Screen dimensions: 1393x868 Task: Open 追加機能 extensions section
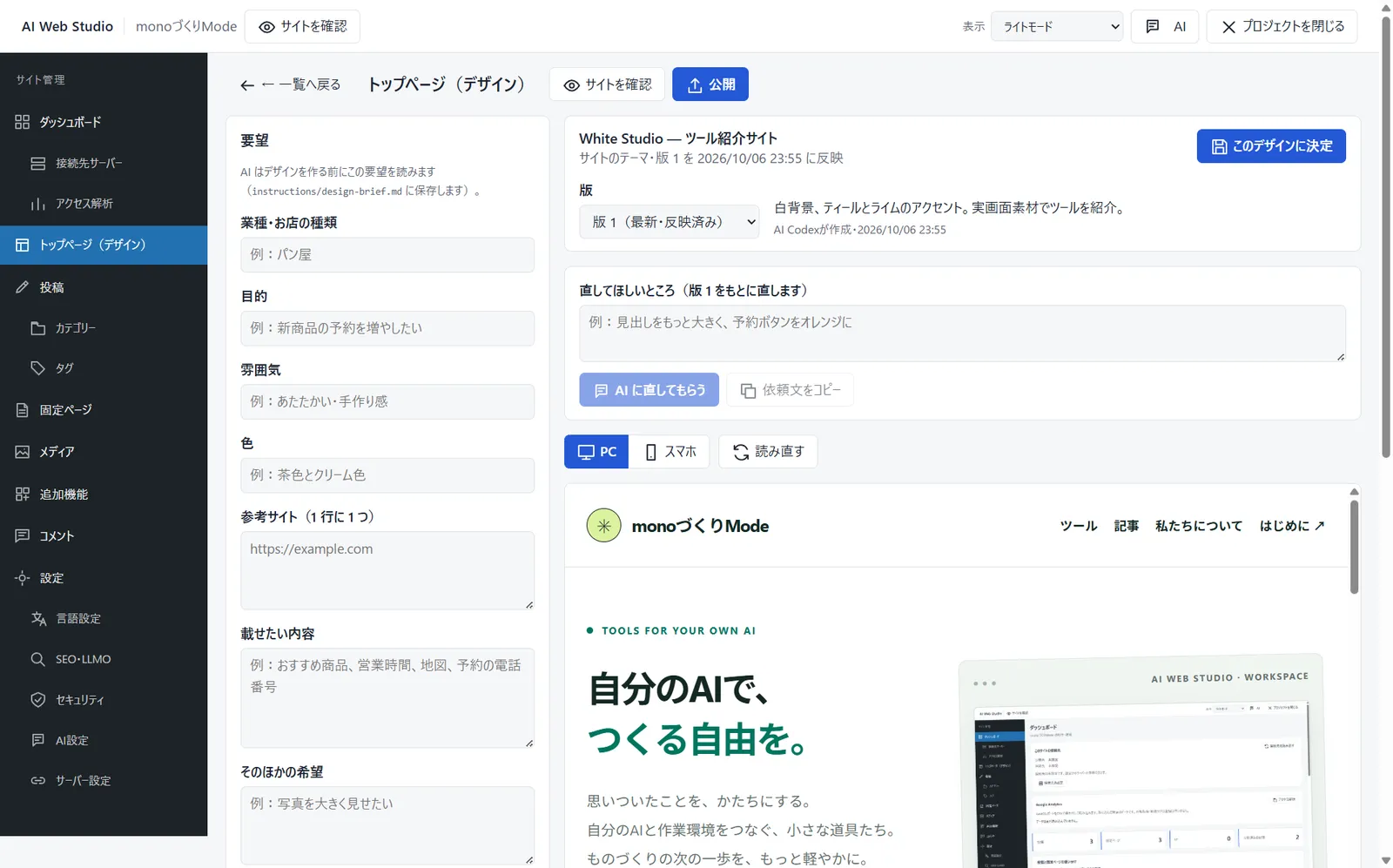(104, 495)
